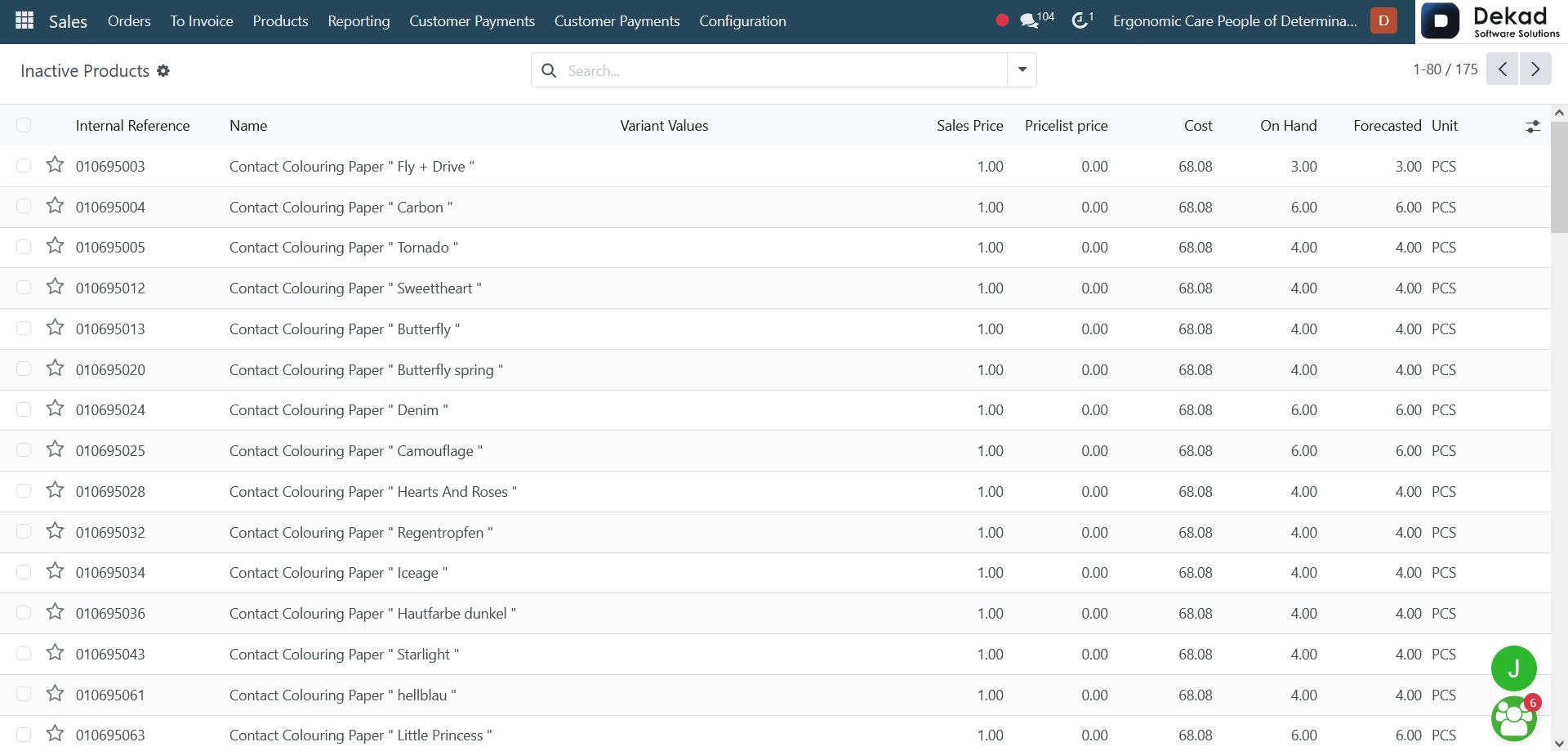1568x751 pixels.
Task: Expand the search options dropdown arrow
Action: [1022, 70]
